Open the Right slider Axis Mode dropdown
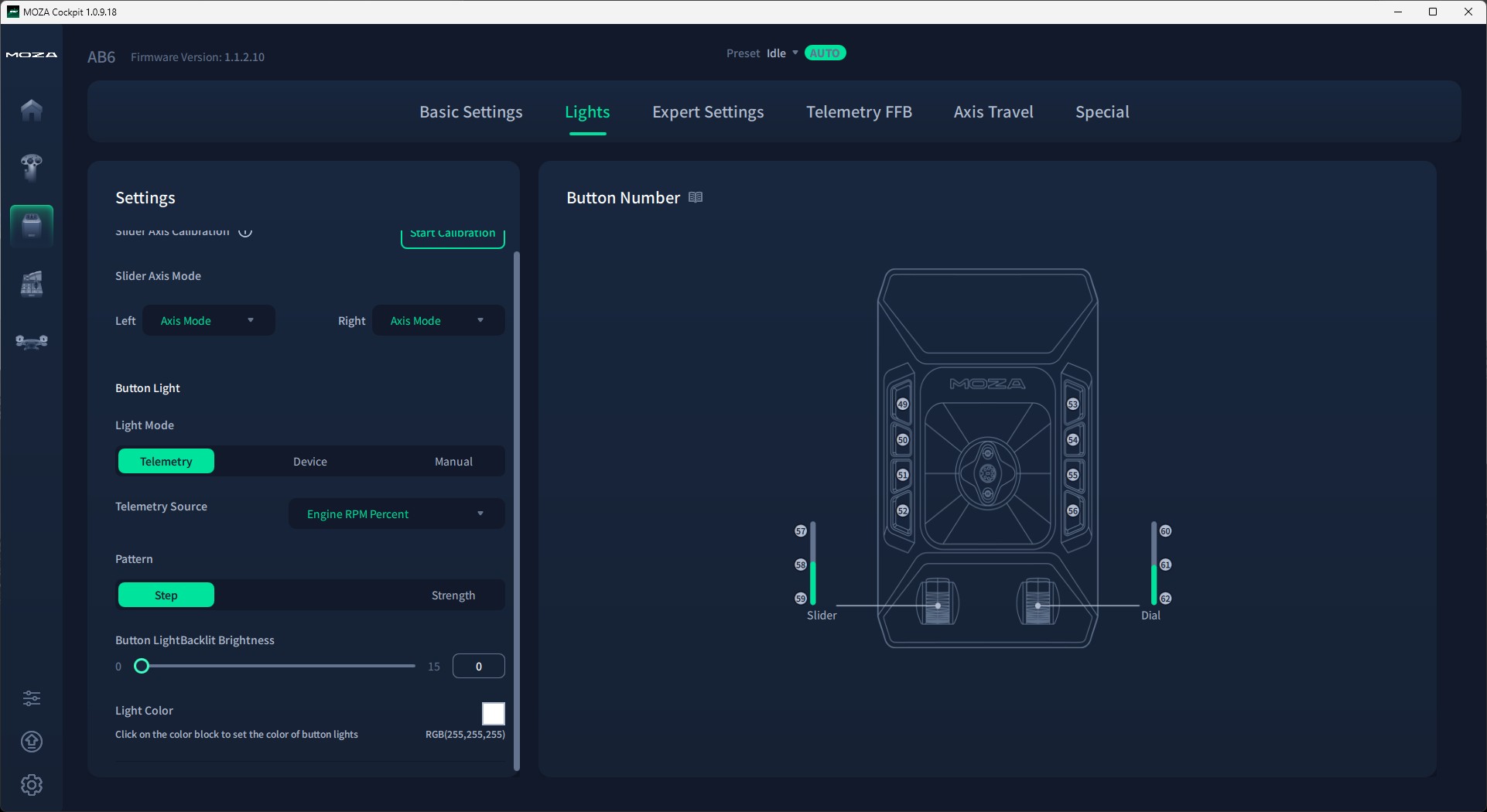The height and width of the screenshot is (812, 1487). (439, 321)
